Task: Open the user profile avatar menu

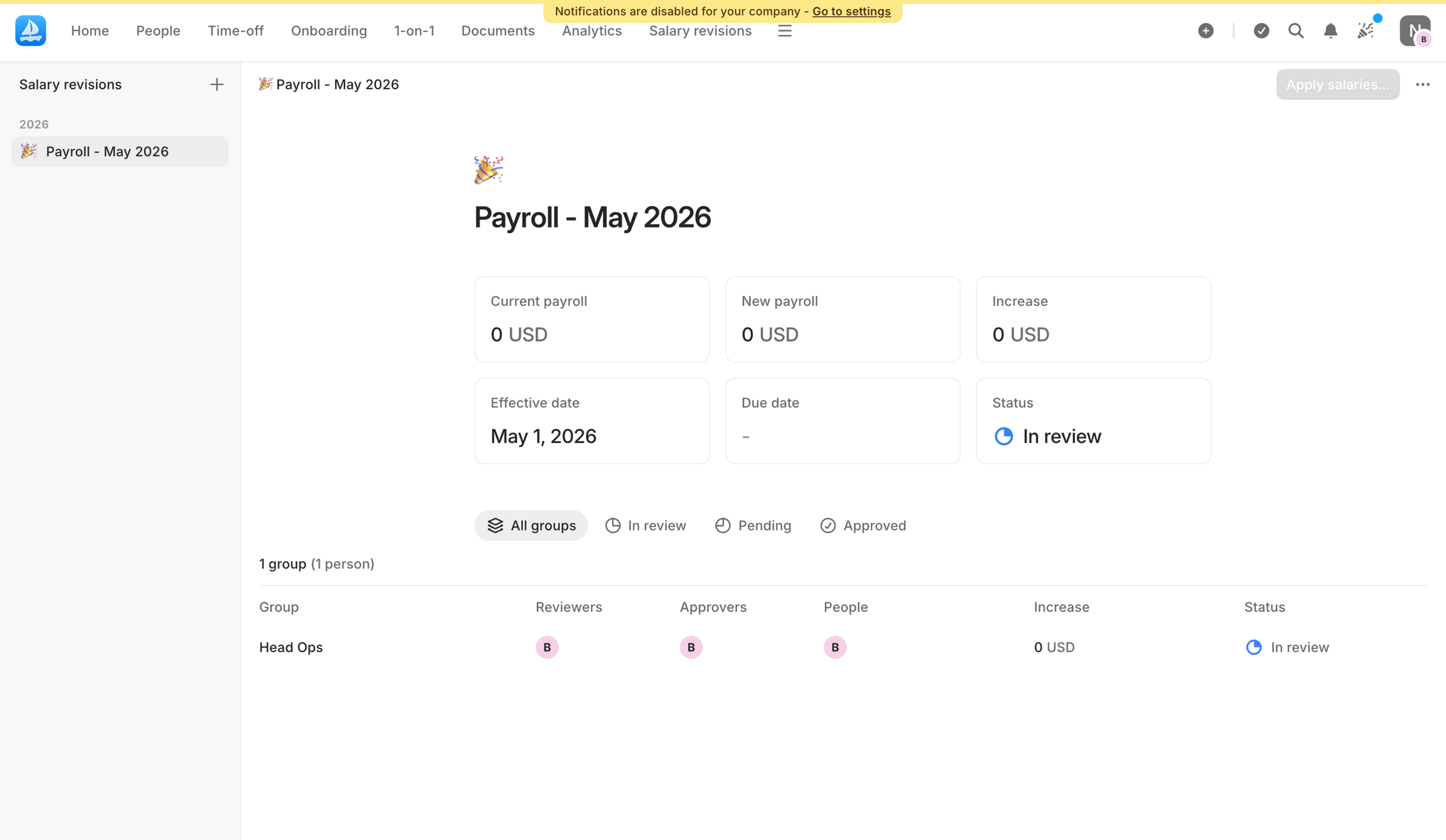Action: click(x=1415, y=31)
